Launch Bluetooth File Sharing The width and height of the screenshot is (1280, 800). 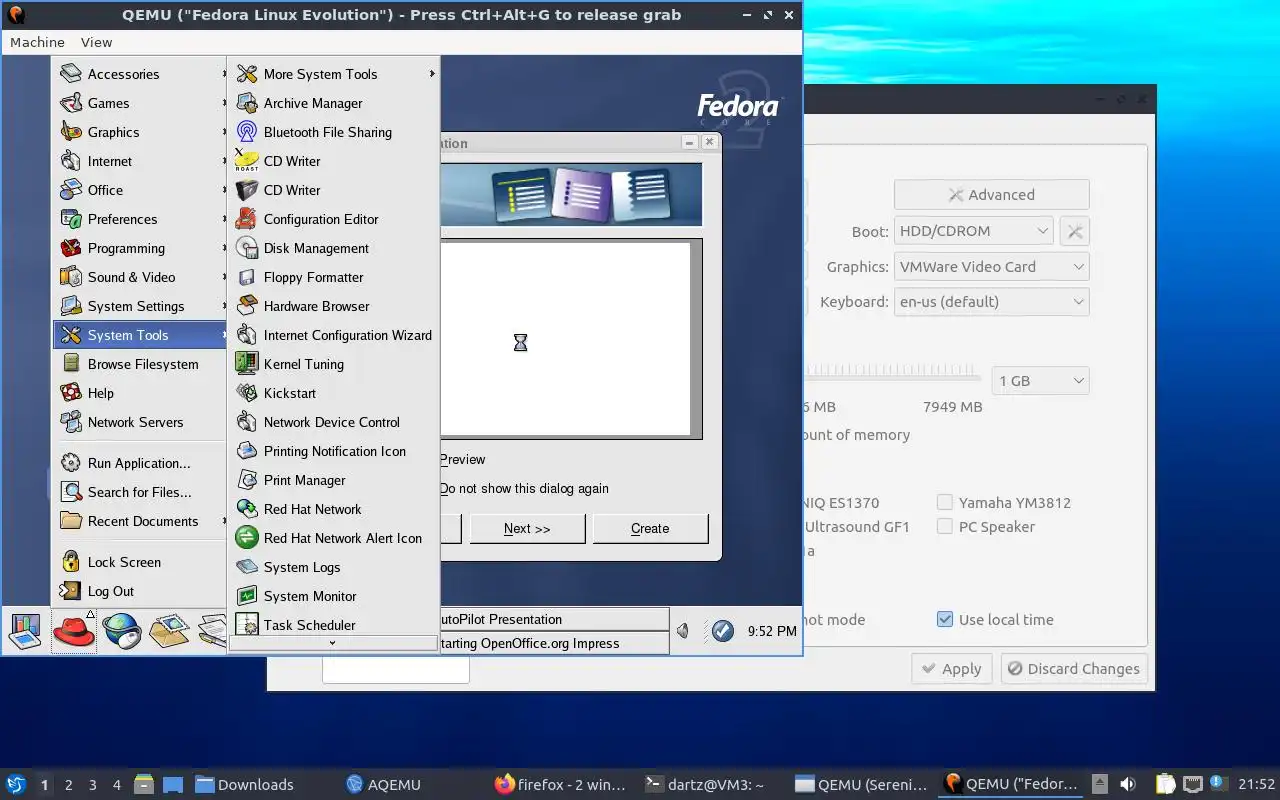tap(333, 132)
